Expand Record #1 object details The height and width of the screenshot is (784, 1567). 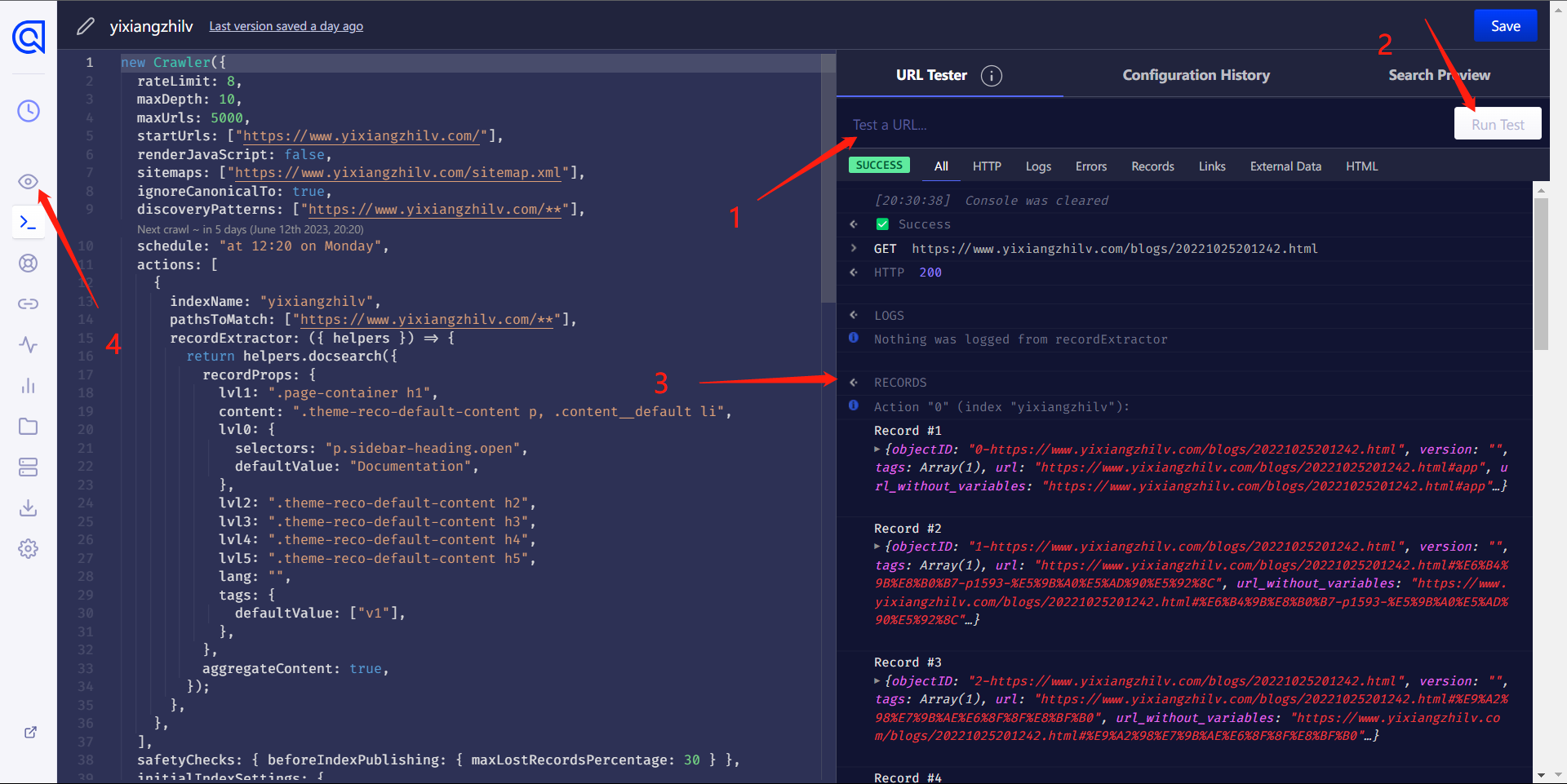click(x=877, y=450)
